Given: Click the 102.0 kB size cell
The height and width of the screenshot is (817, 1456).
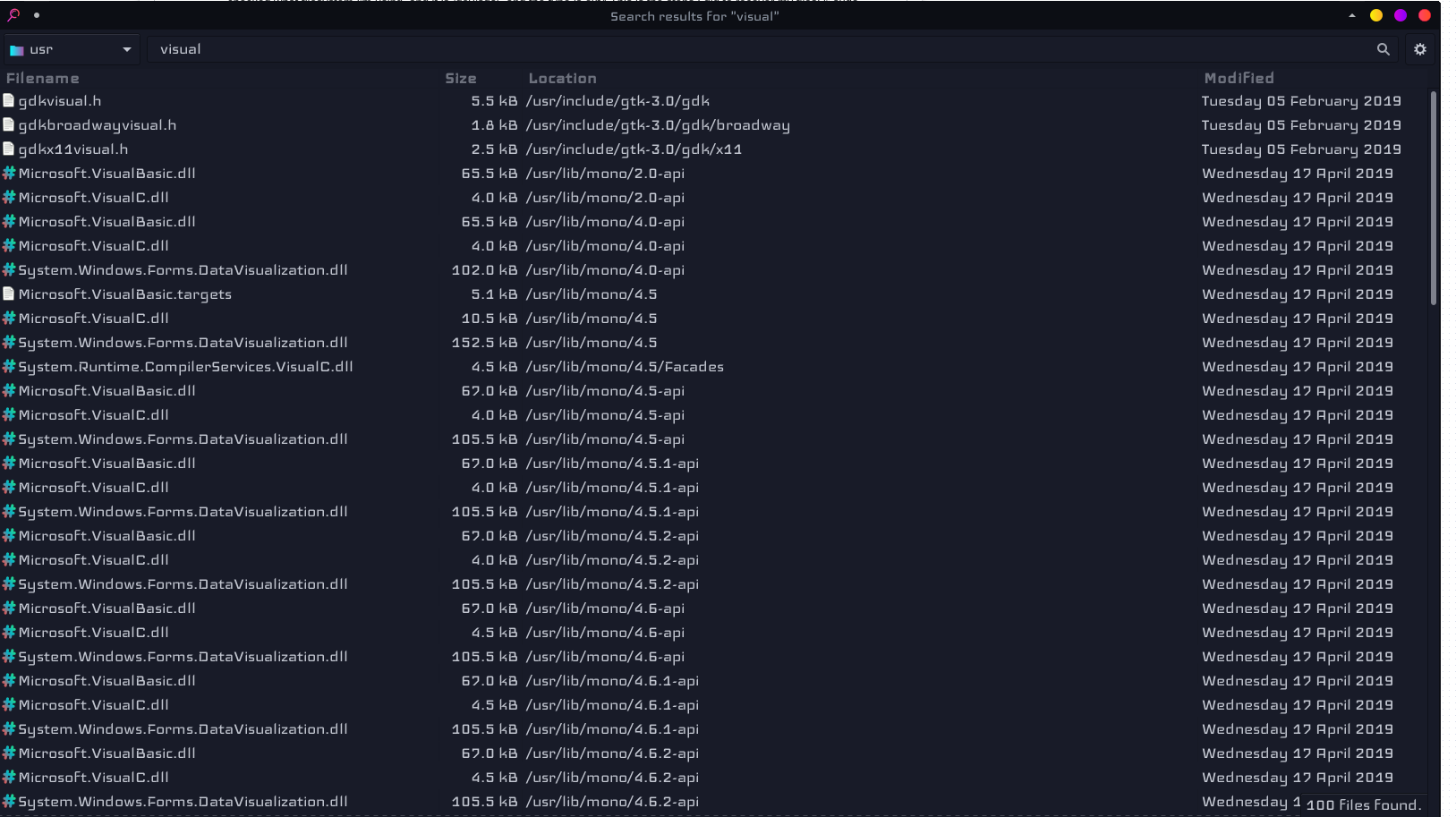Looking at the screenshot, I should click(484, 269).
